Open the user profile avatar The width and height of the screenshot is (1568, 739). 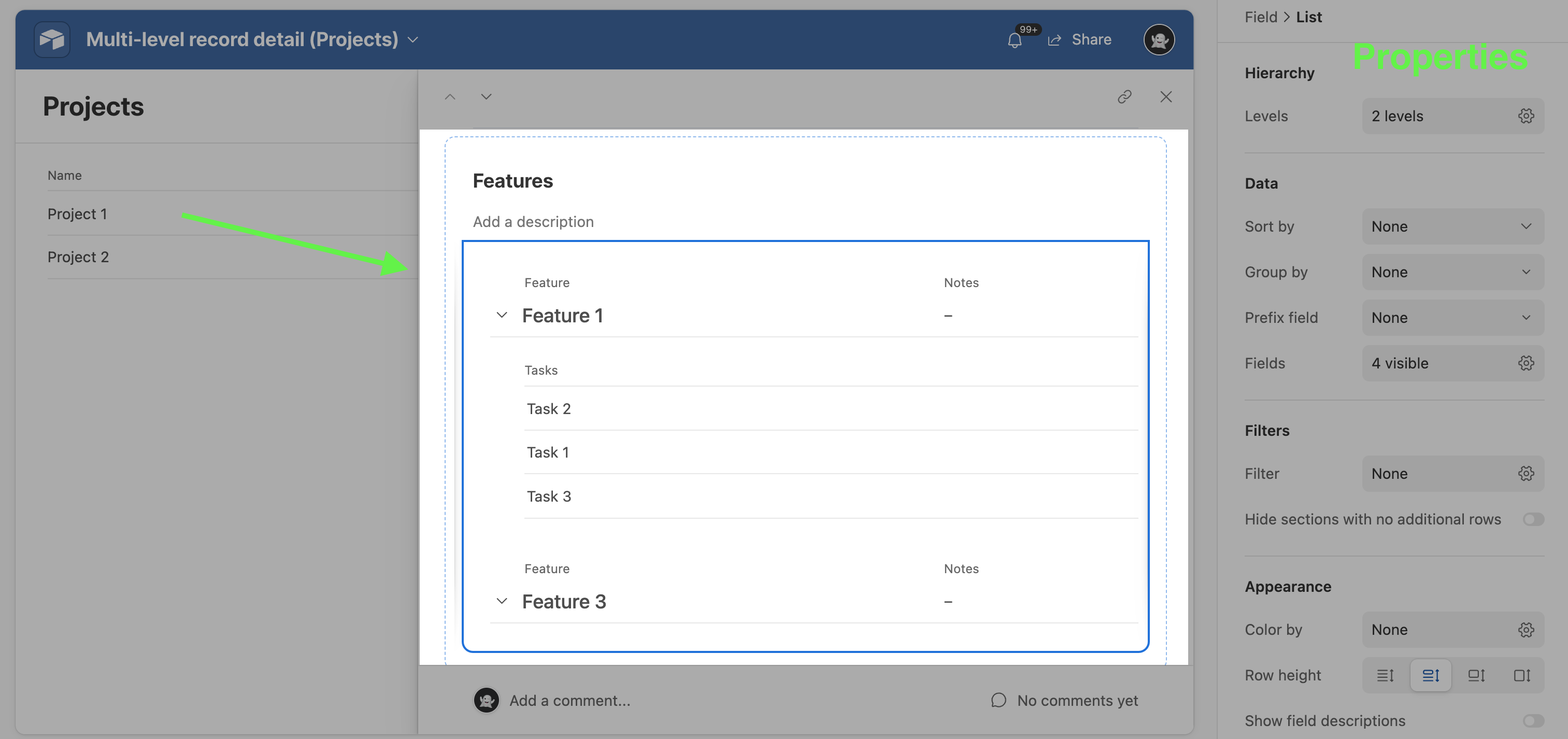(x=1159, y=39)
